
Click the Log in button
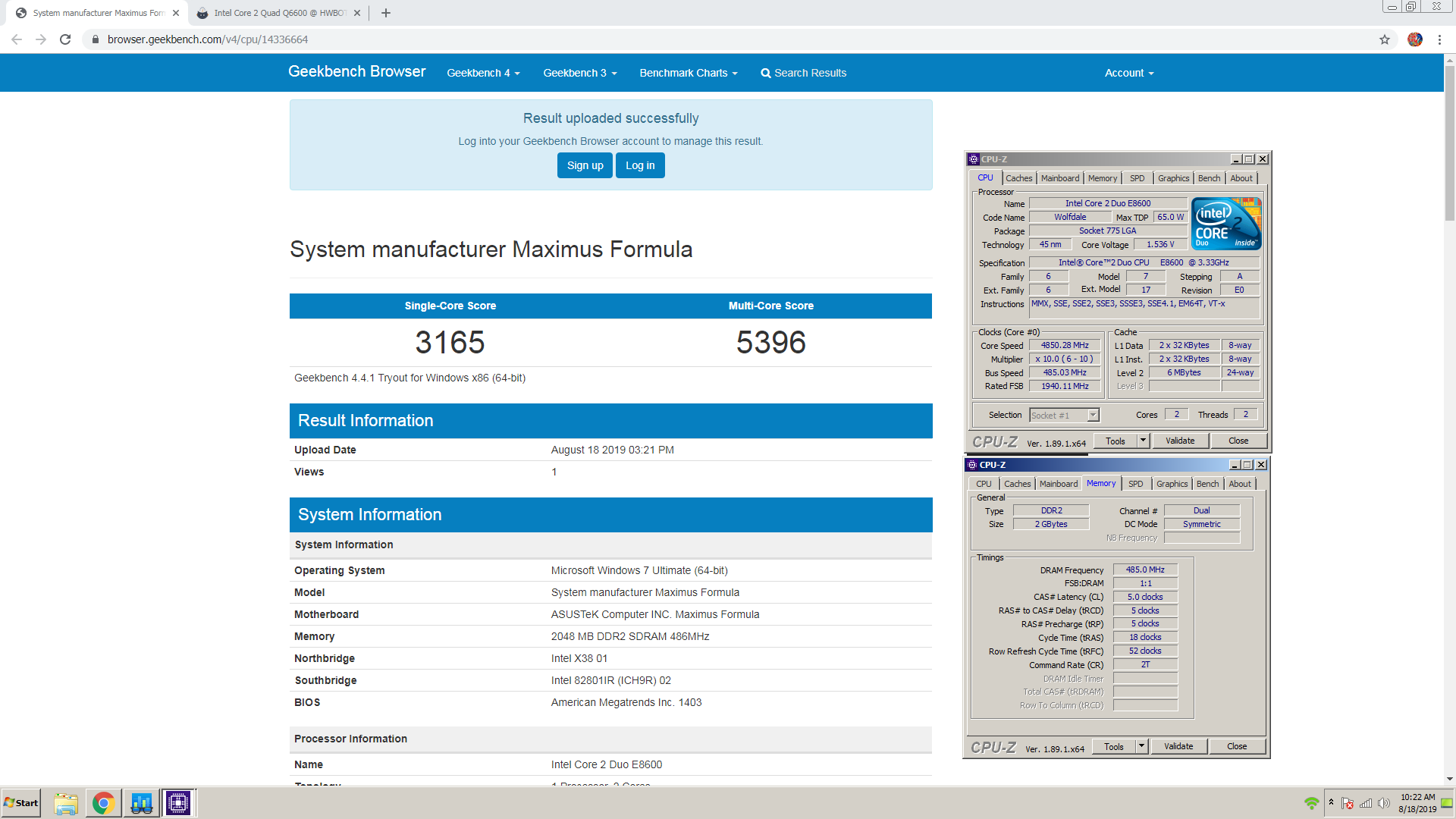point(640,165)
